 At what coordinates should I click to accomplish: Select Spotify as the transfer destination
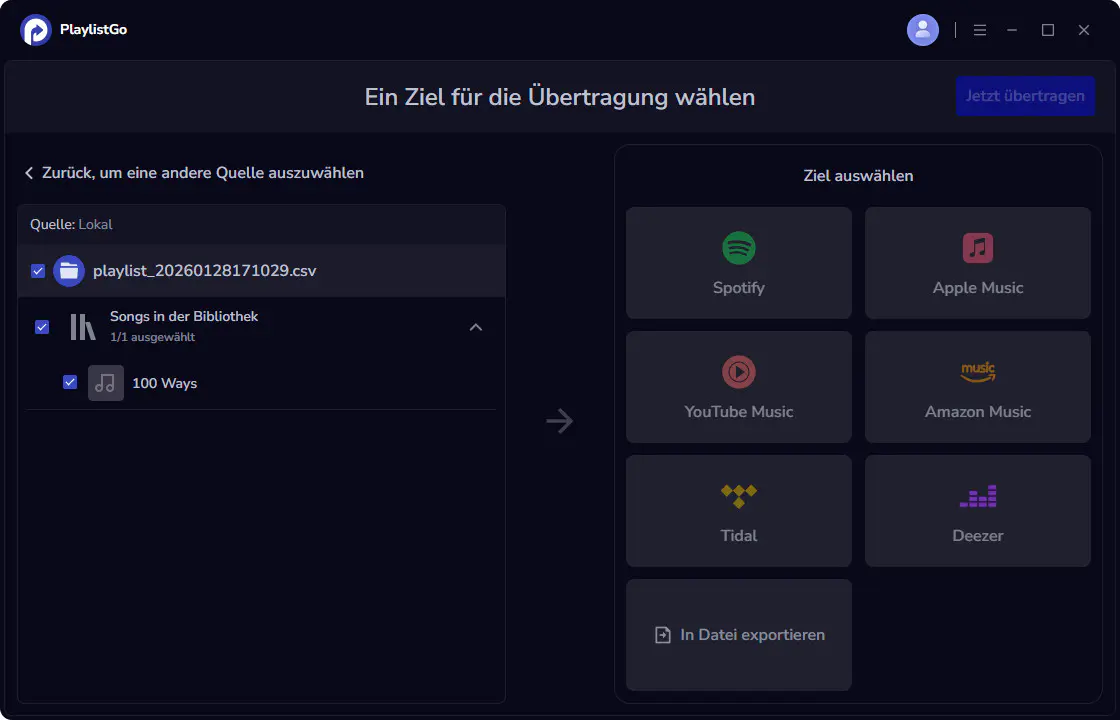pos(738,263)
